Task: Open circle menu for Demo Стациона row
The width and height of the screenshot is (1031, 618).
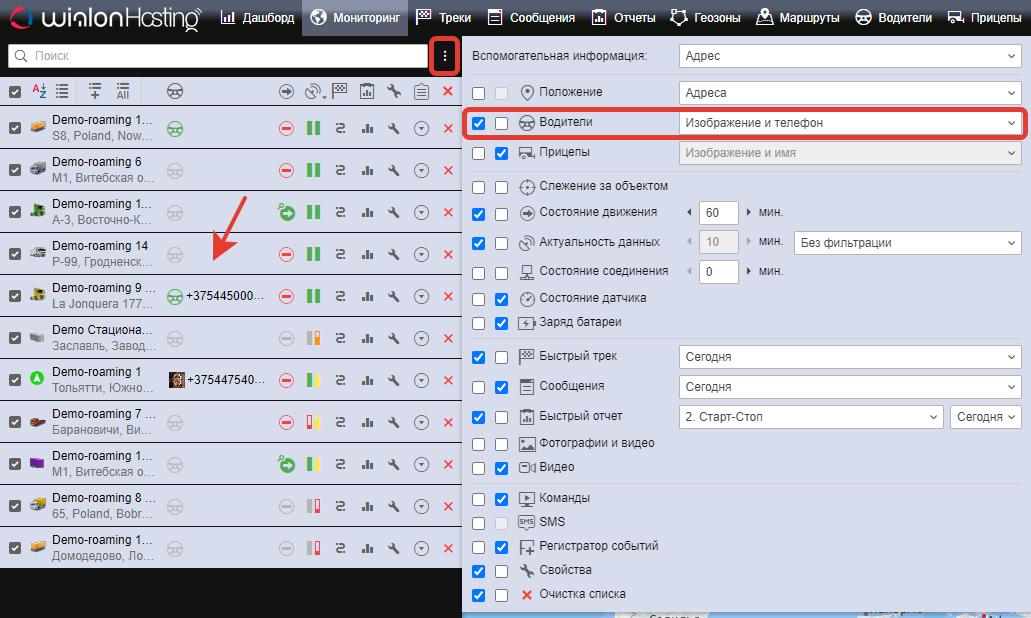Action: click(x=421, y=339)
